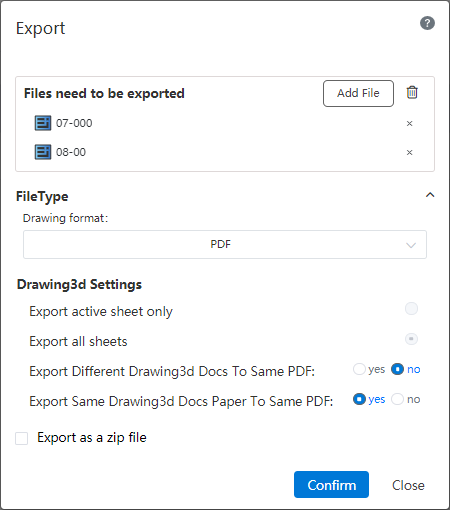Click the trash icon to clear files
Viewport: 450px width, 510px height.
(412, 92)
